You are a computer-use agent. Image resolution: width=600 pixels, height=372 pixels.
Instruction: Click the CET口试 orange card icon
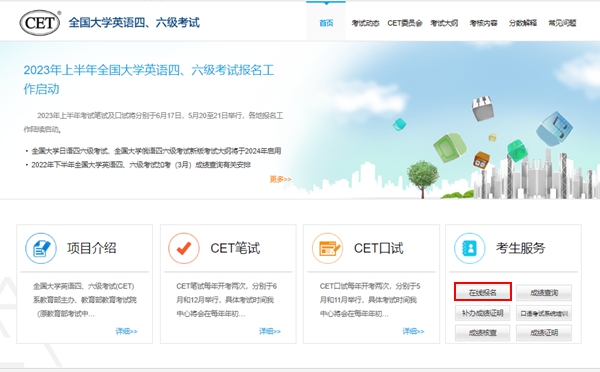pos(328,248)
